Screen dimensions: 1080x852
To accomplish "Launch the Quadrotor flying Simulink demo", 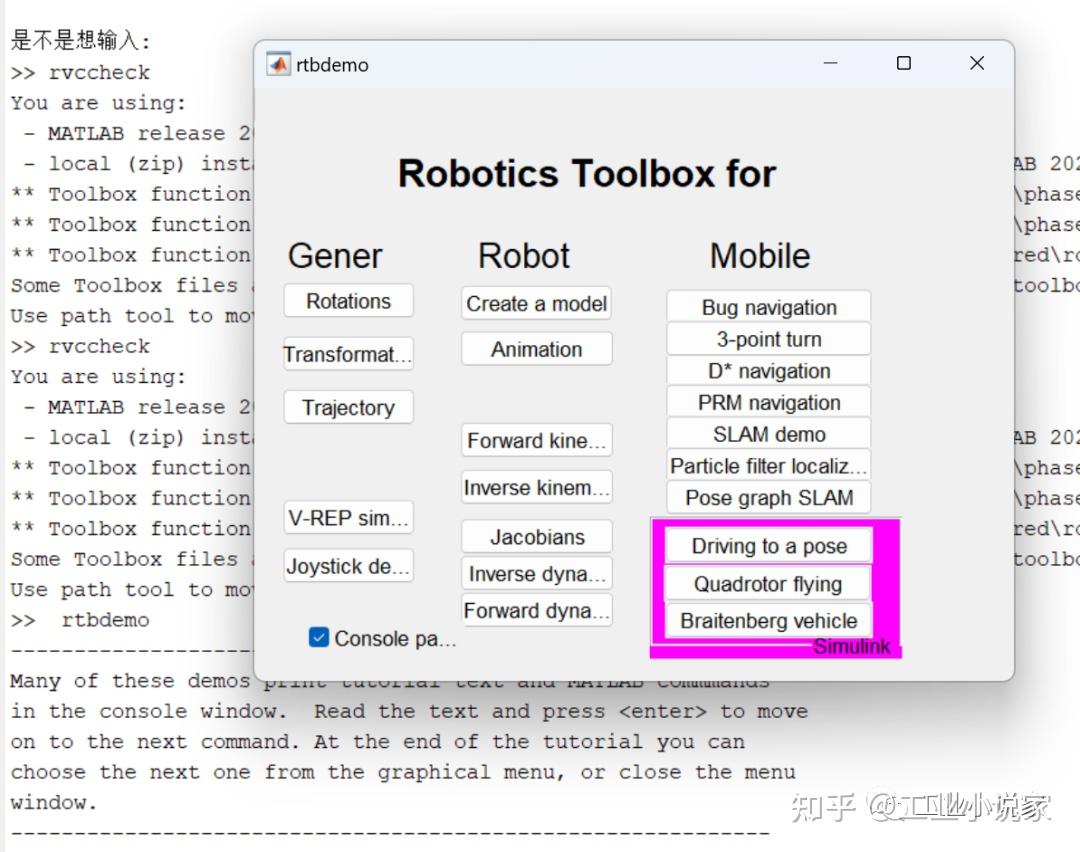I will coord(766,583).
